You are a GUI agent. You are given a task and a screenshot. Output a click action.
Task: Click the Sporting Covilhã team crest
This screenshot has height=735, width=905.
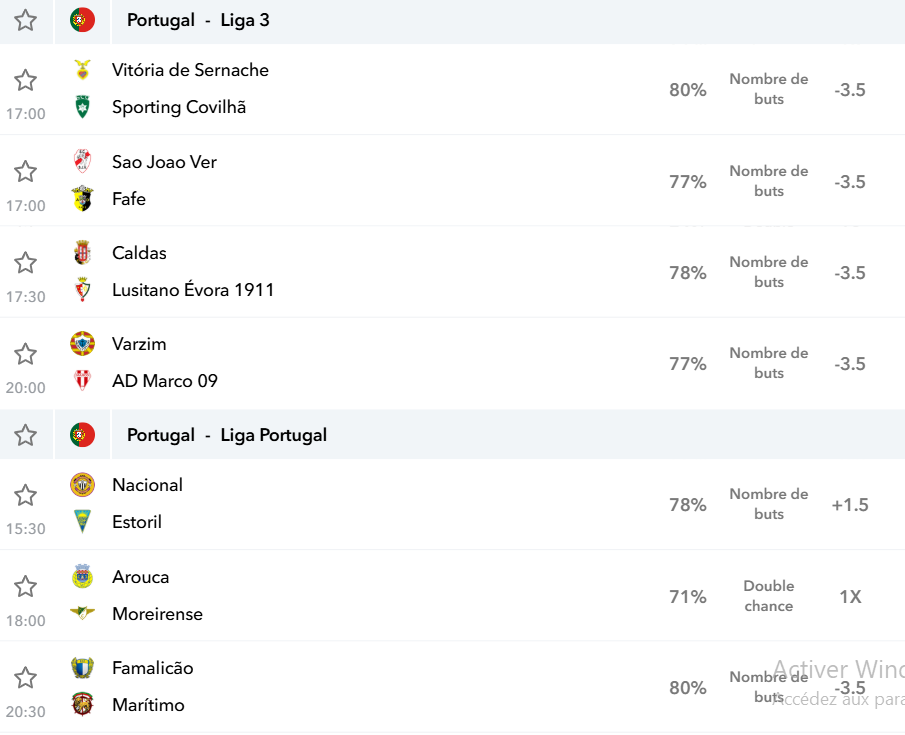click(x=83, y=107)
